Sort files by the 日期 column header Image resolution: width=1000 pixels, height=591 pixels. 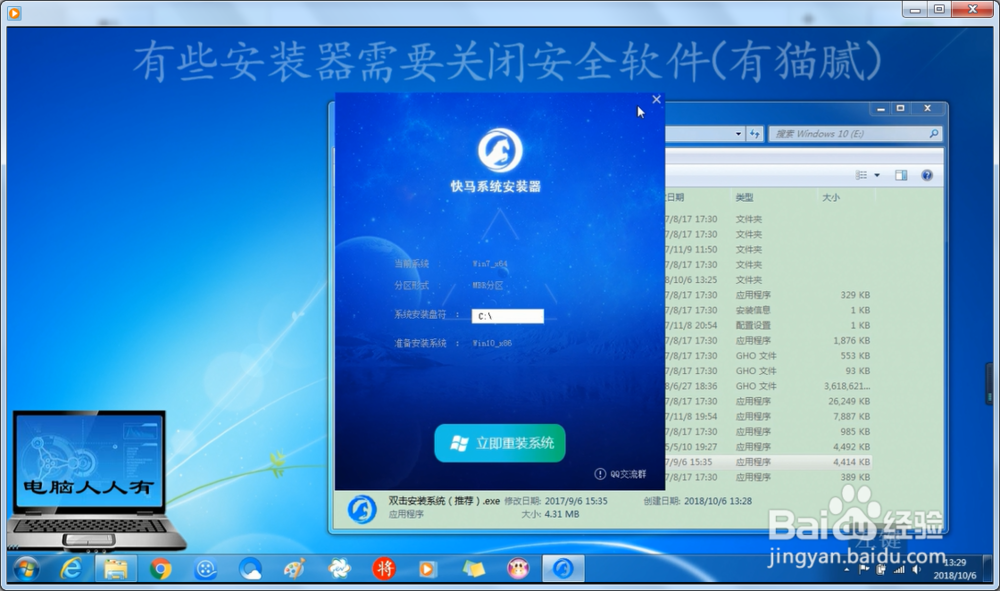coord(675,198)
